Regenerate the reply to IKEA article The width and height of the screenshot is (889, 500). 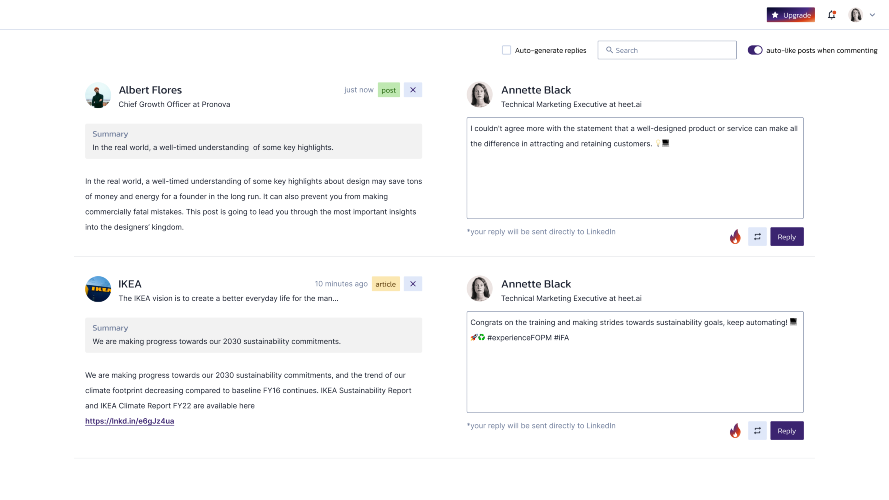point(757,431)
